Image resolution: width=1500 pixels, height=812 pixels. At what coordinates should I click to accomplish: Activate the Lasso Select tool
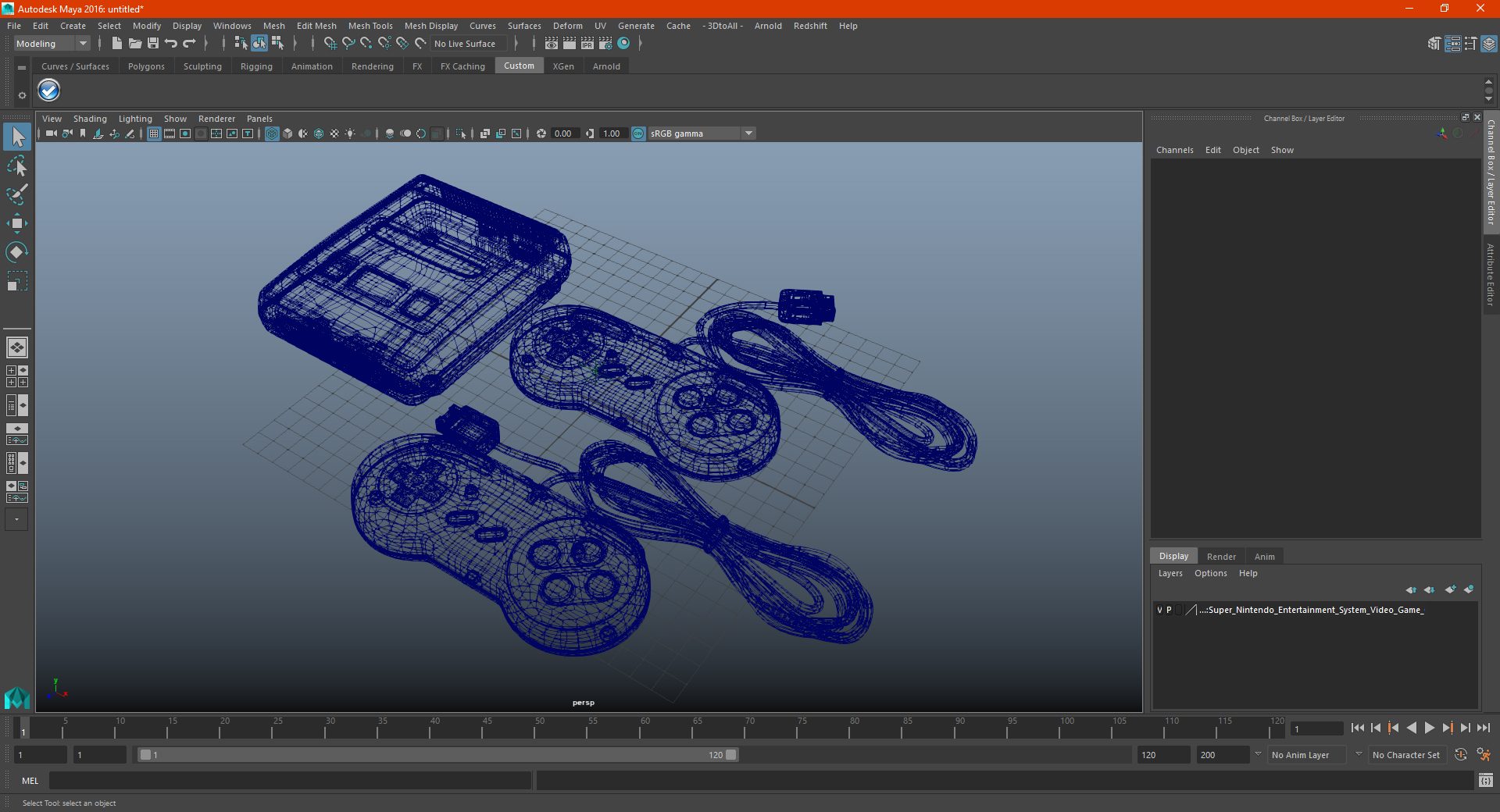(17, 166)
